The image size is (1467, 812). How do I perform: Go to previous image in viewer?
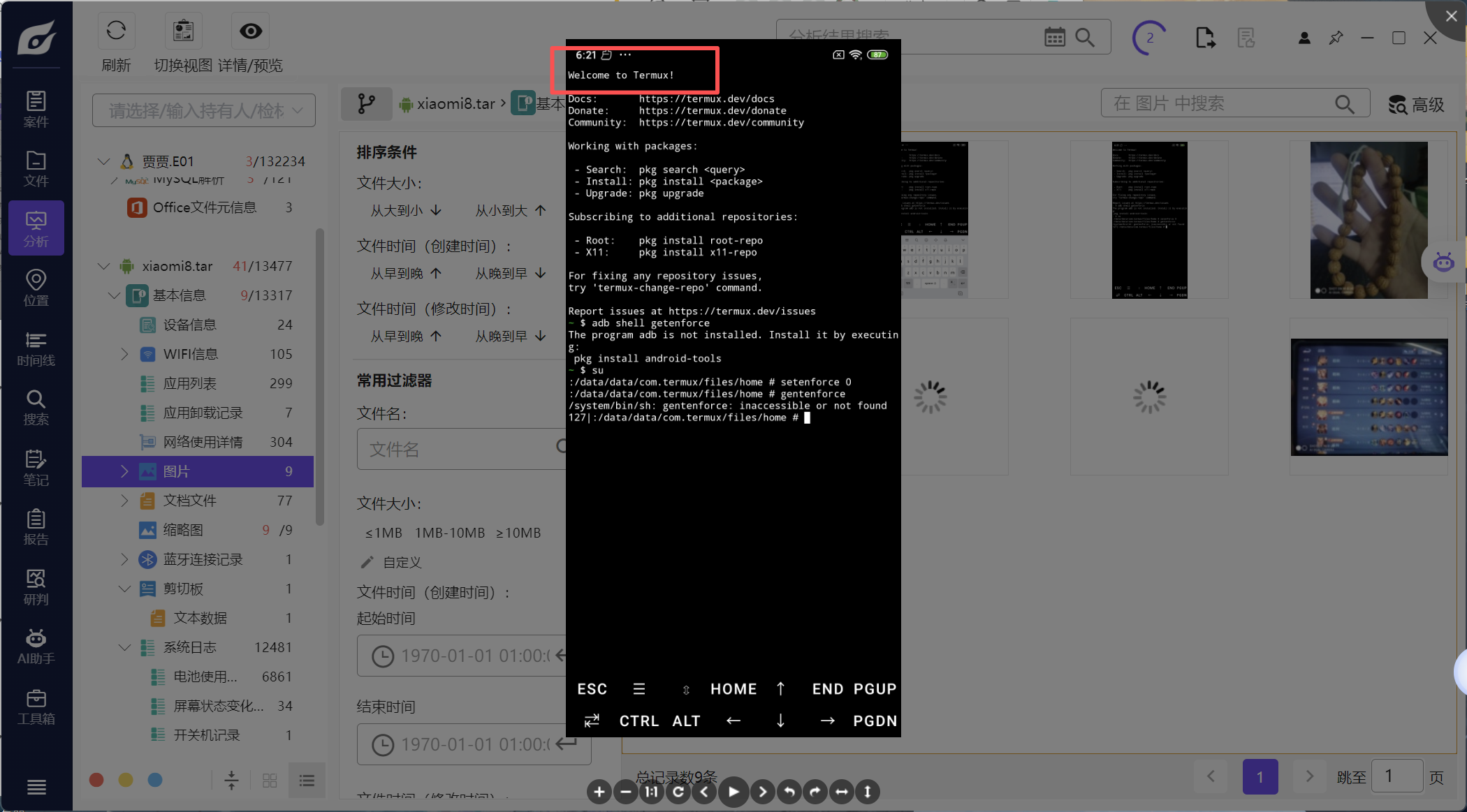[x=704, y=792]
